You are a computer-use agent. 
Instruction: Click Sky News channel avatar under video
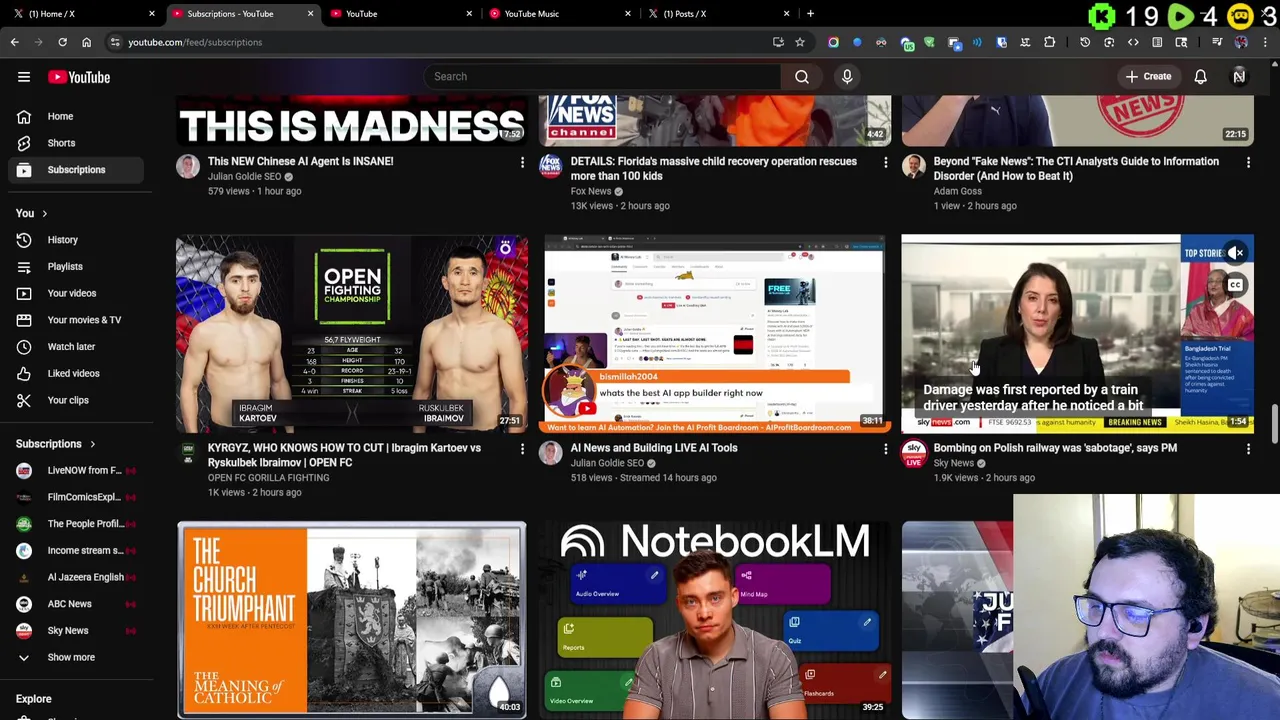click(x=914, y=453)
